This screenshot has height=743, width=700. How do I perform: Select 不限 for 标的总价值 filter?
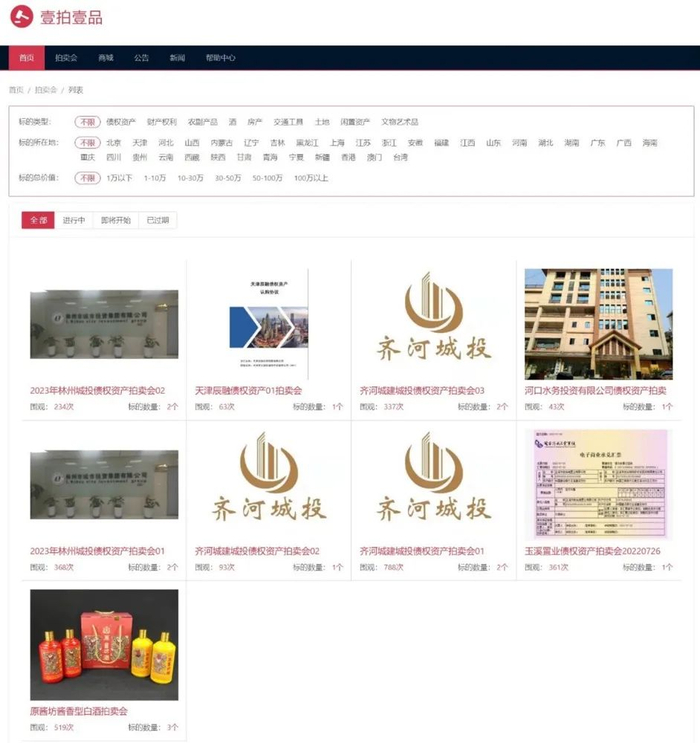point(88,178)
